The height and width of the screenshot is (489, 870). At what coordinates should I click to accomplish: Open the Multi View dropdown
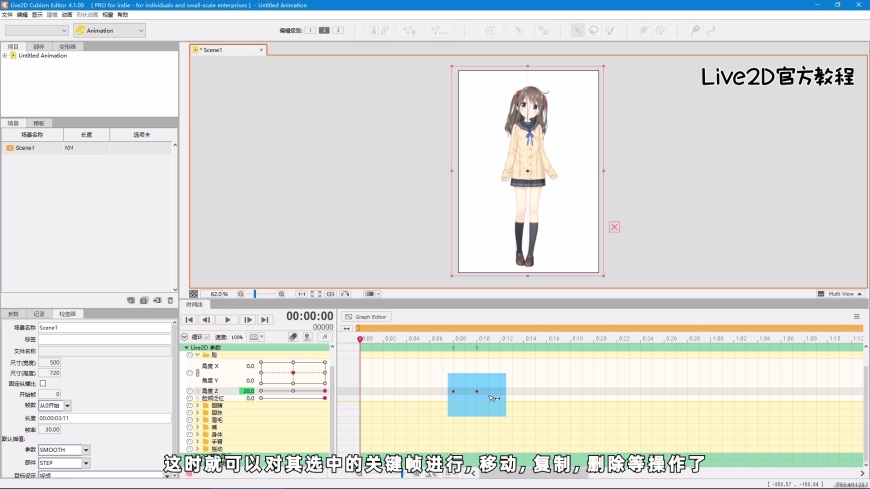(x=840, y=294)
